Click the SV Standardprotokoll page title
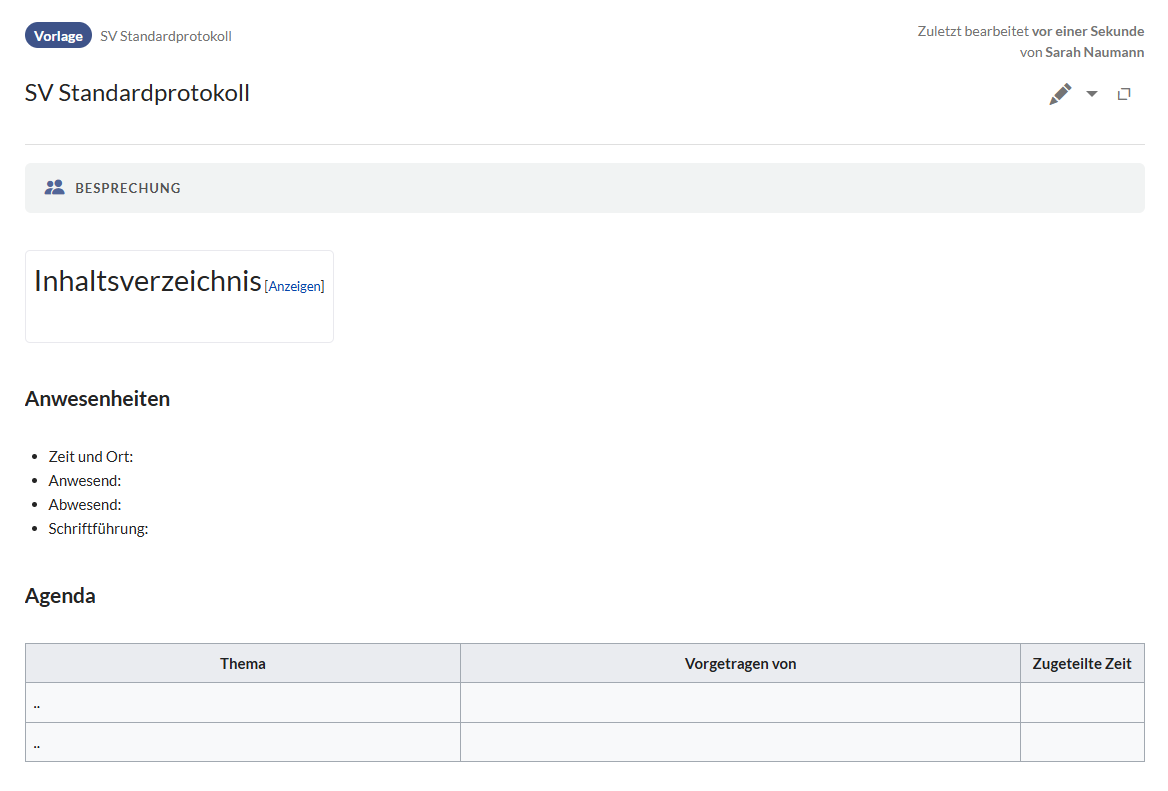 pos(137,93)
